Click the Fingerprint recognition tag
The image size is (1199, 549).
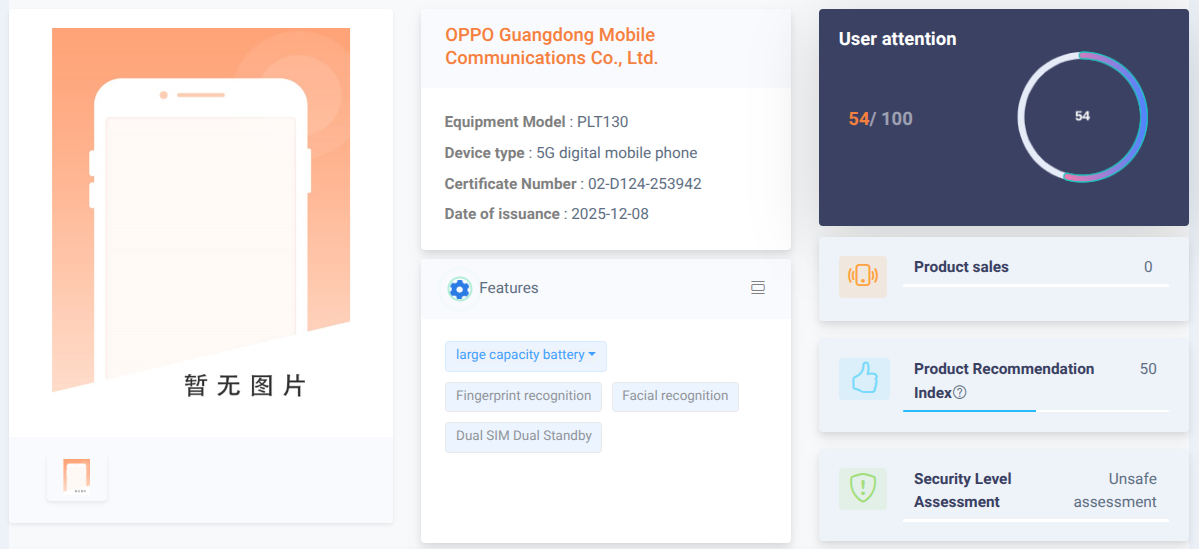(x=523, y=396)
